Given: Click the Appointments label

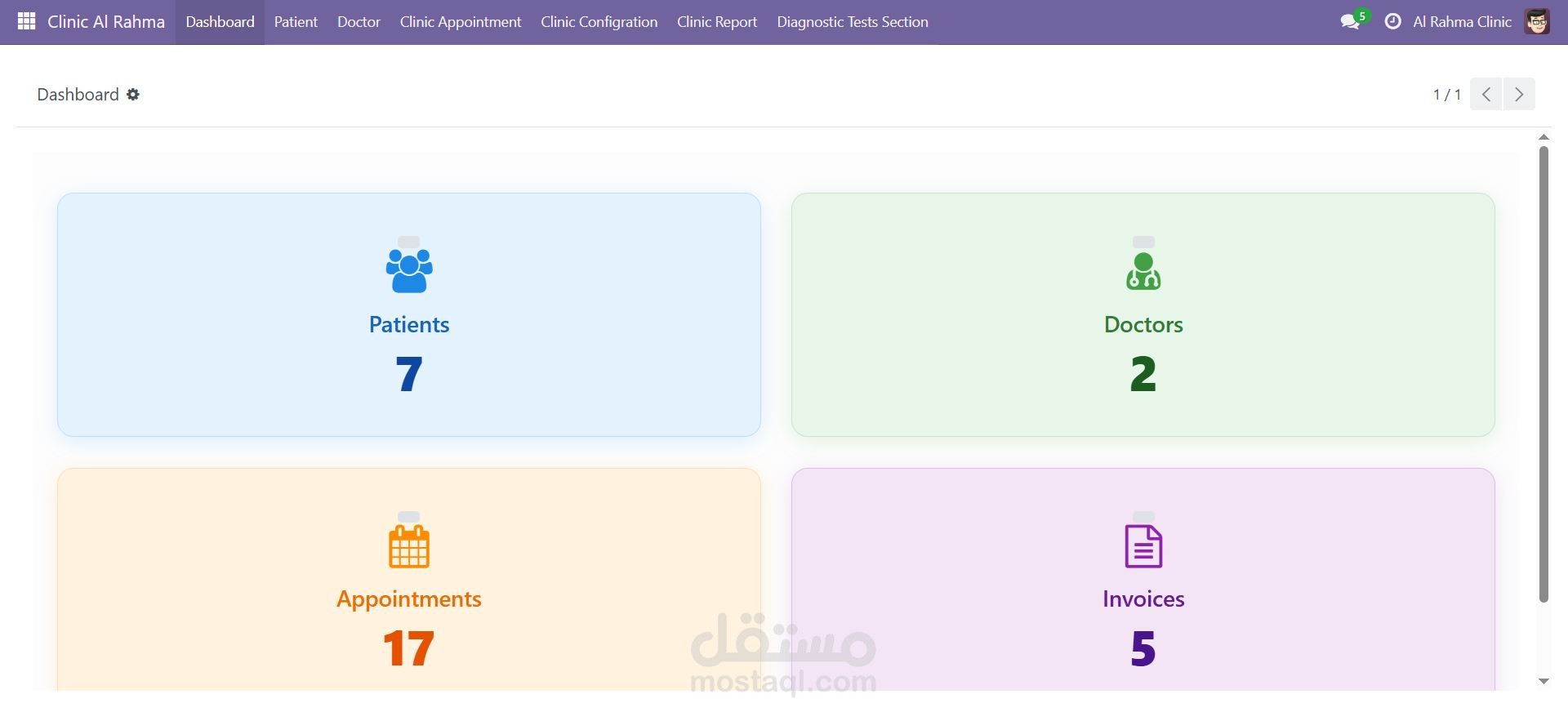Looking at the screenshot, I should click(409, 599).
